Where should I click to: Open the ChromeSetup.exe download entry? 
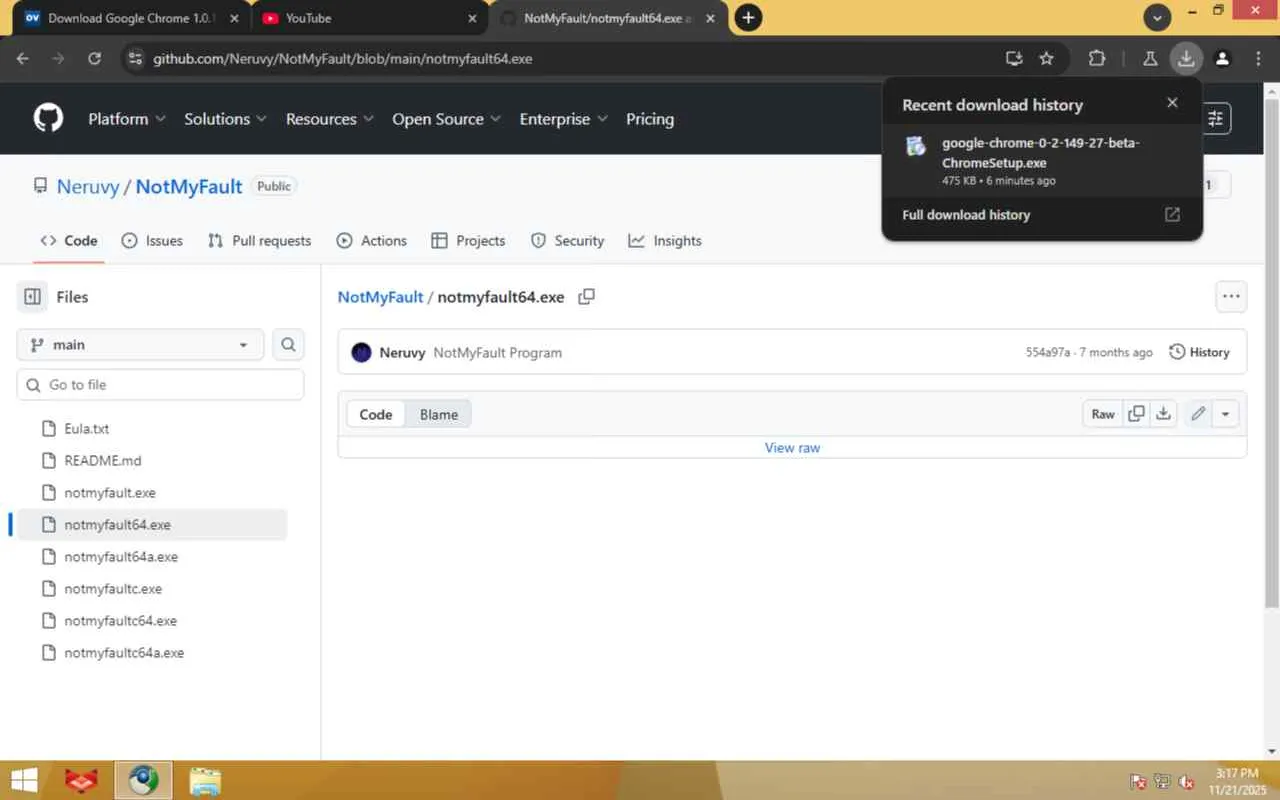1042,161
